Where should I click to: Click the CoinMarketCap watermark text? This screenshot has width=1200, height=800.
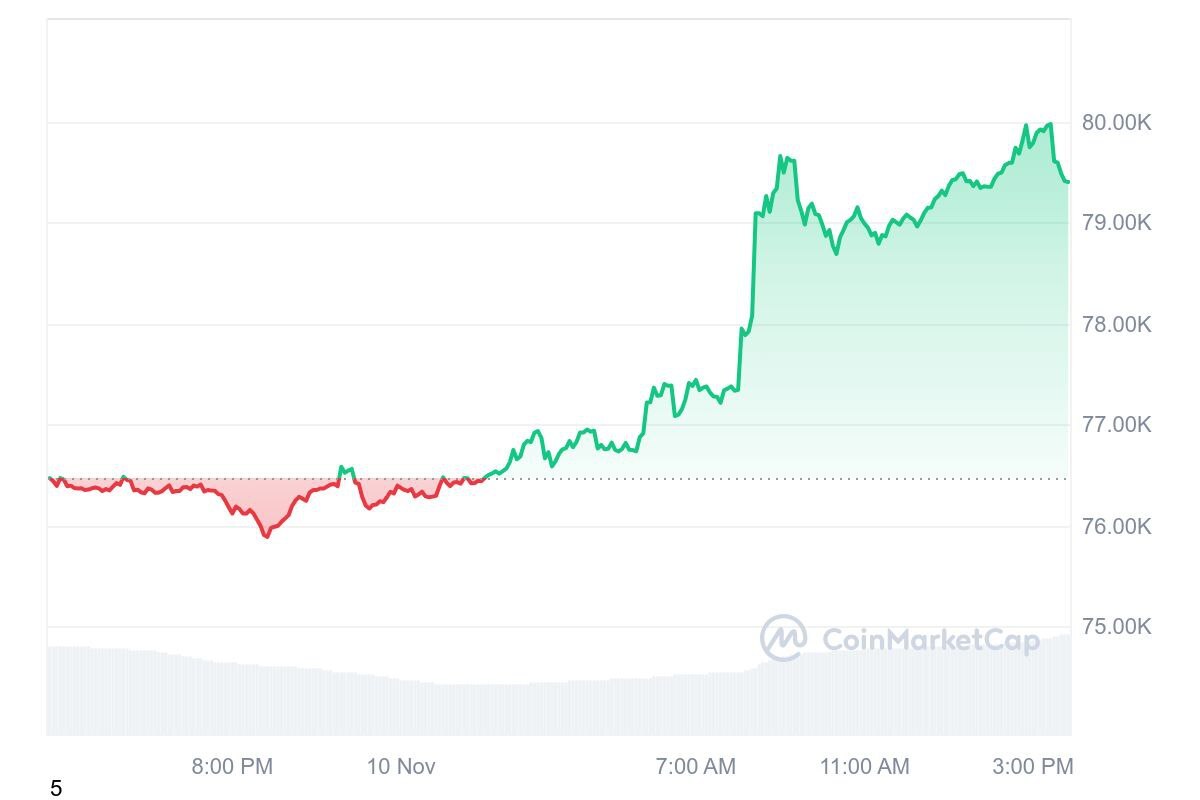930,639
